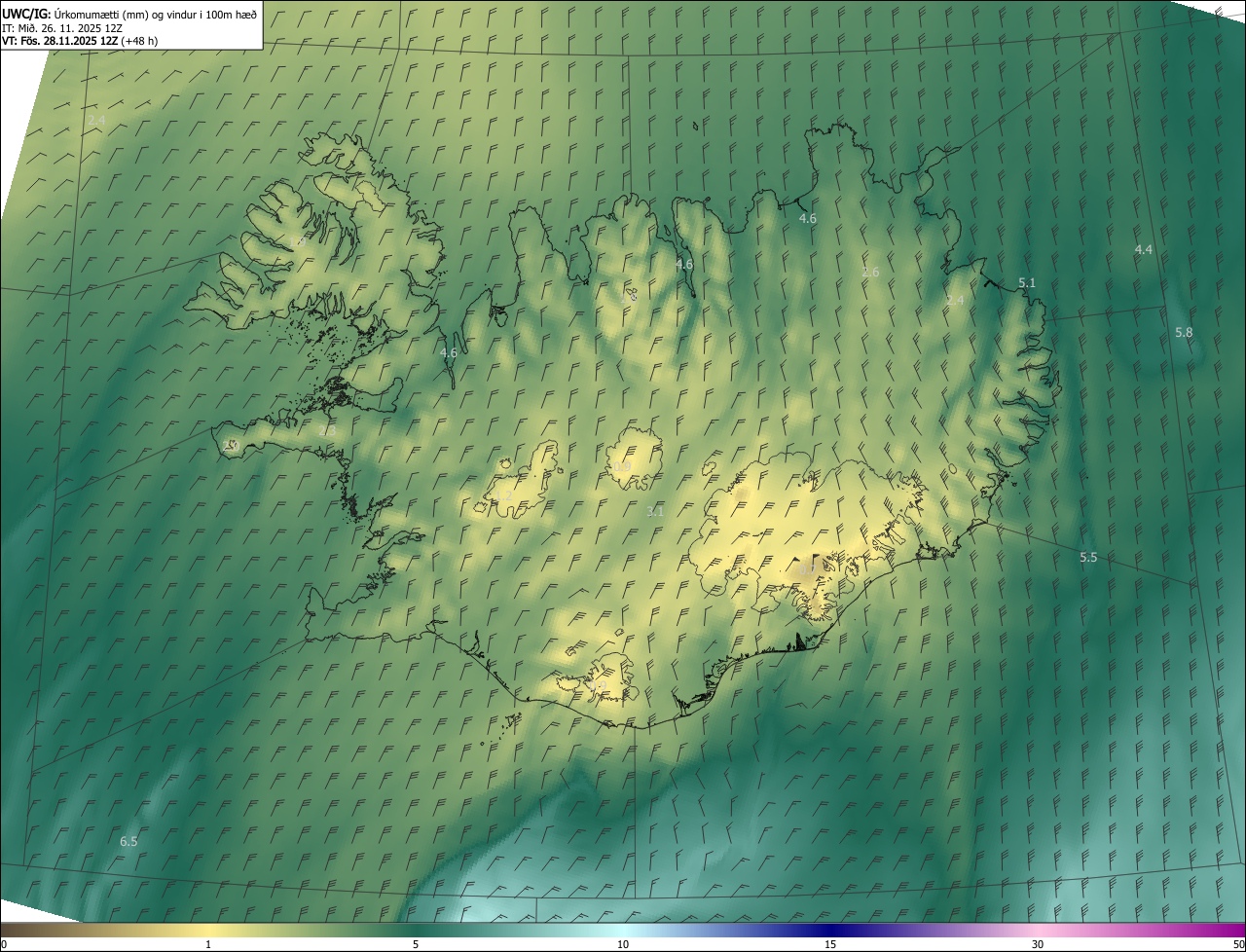Click the 30 label on the color scale
Image resolution: width=1246 pixels, height=952 pixels.
pos(1038,944)
